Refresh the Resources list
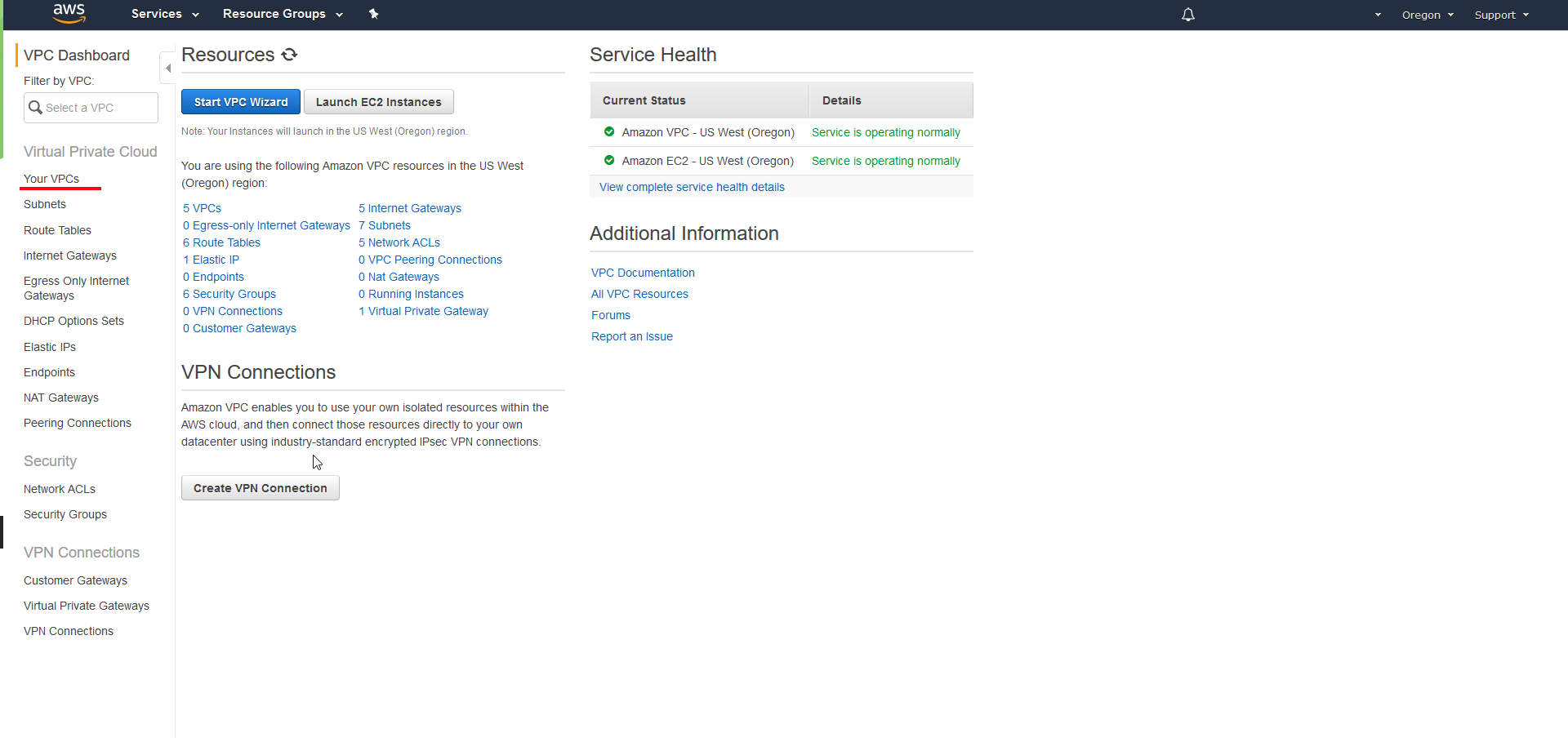This screenshot has height=742, width=1568. [x=289, y=55]
